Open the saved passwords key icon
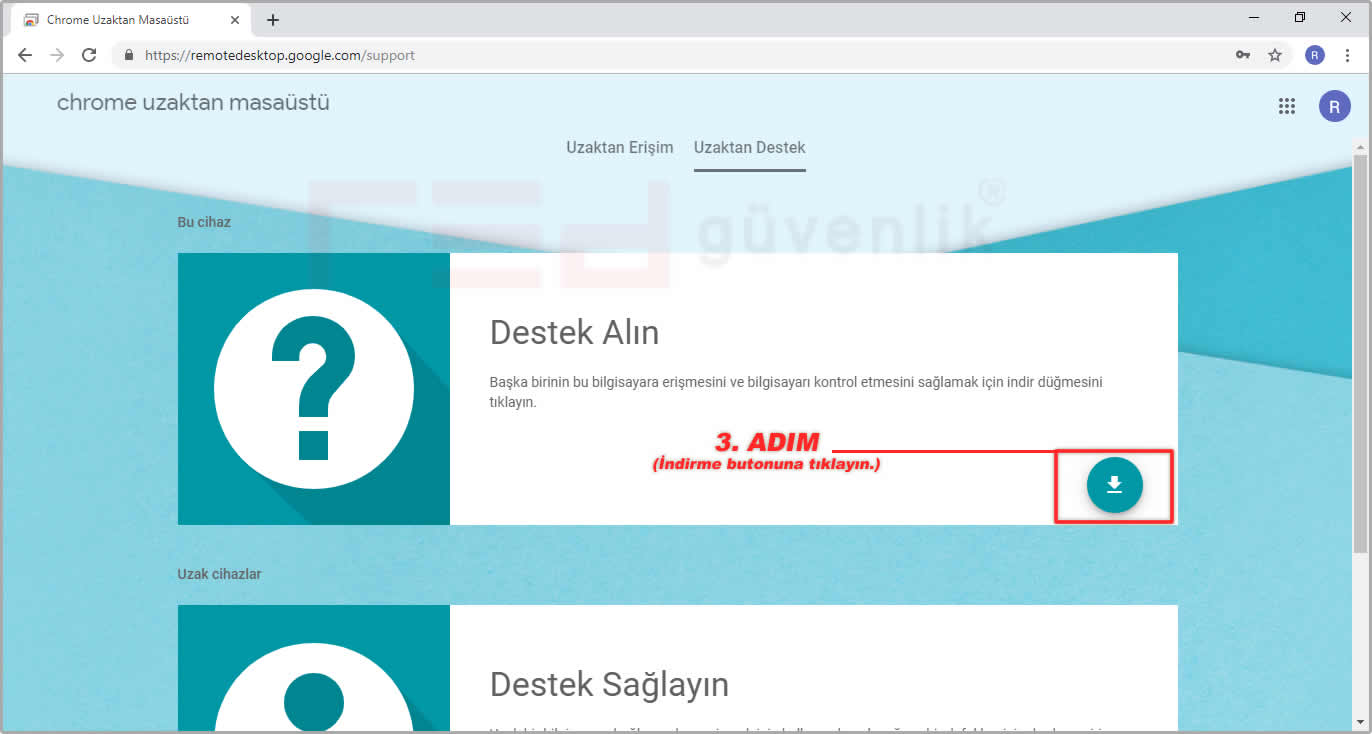The width and height of the screenshot is (1372, 734). coord(1243,56)
